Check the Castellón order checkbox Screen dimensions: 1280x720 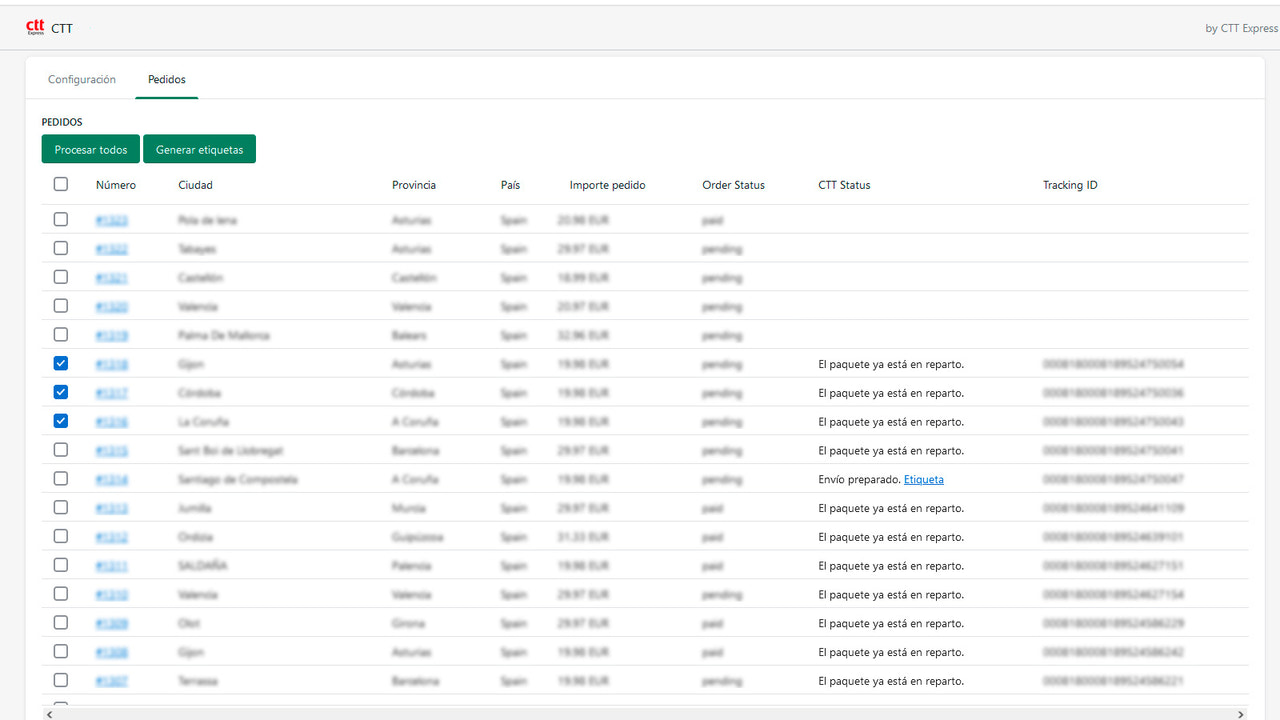(60, 277)
